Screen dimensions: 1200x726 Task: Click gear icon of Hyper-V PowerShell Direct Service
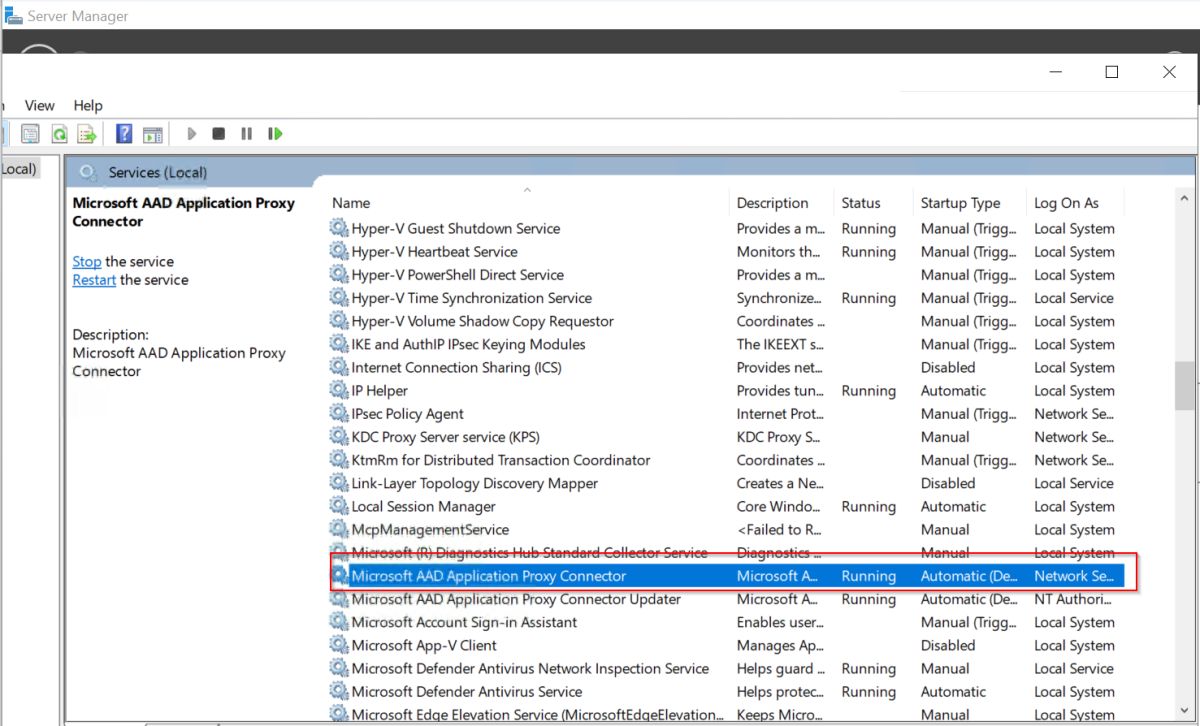(339, 274)
